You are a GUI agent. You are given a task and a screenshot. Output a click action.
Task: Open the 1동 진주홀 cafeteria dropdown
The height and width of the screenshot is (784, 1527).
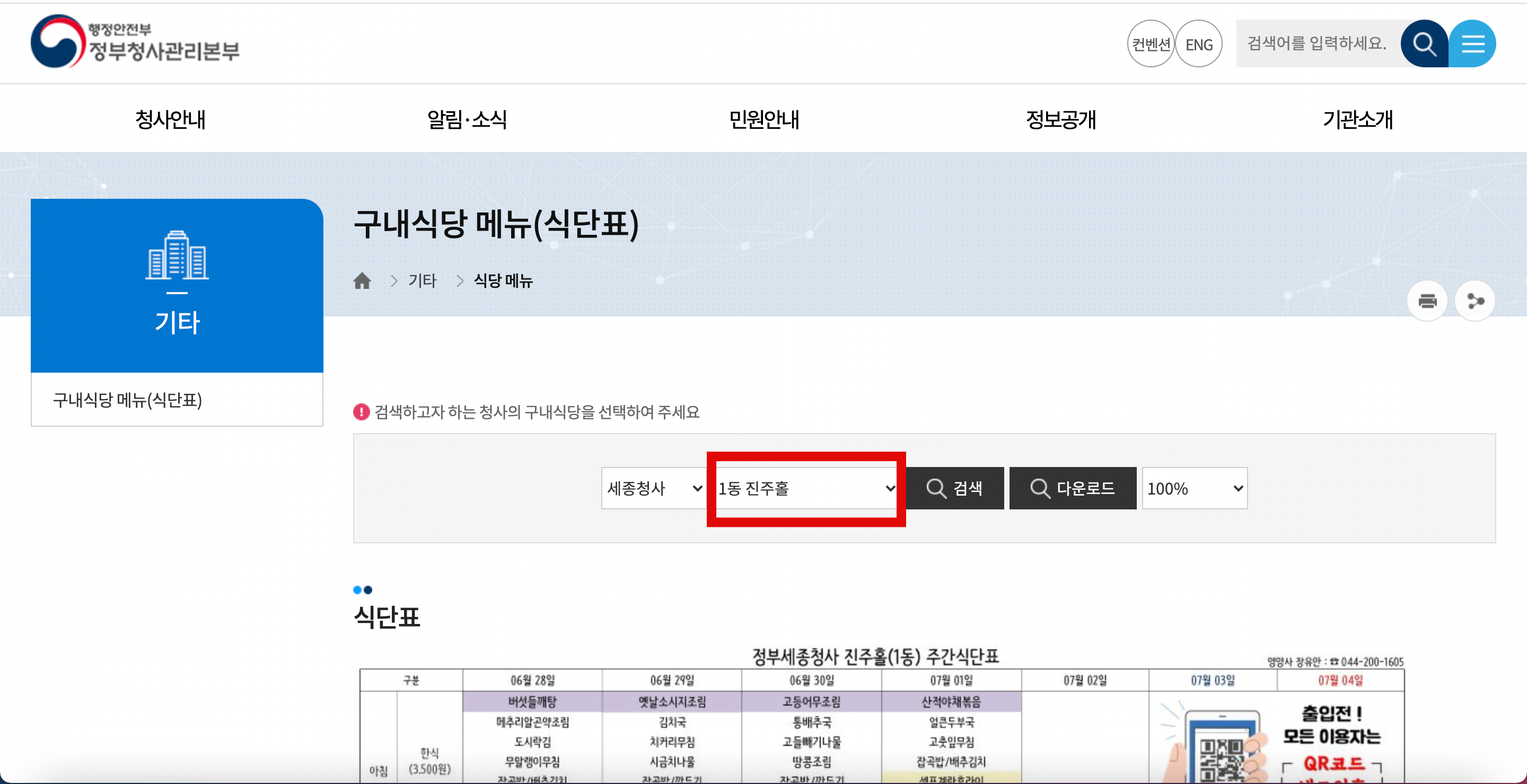[805, 488]
